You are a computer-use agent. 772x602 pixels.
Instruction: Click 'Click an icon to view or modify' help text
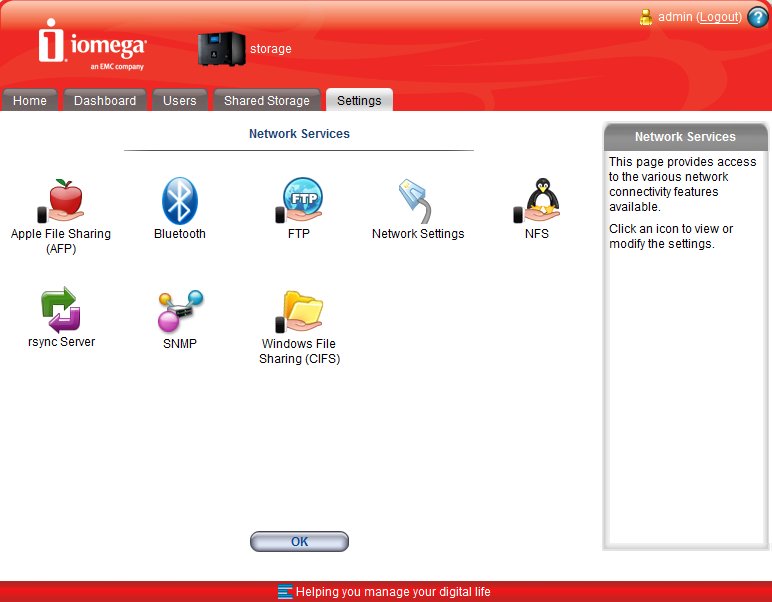671,236
